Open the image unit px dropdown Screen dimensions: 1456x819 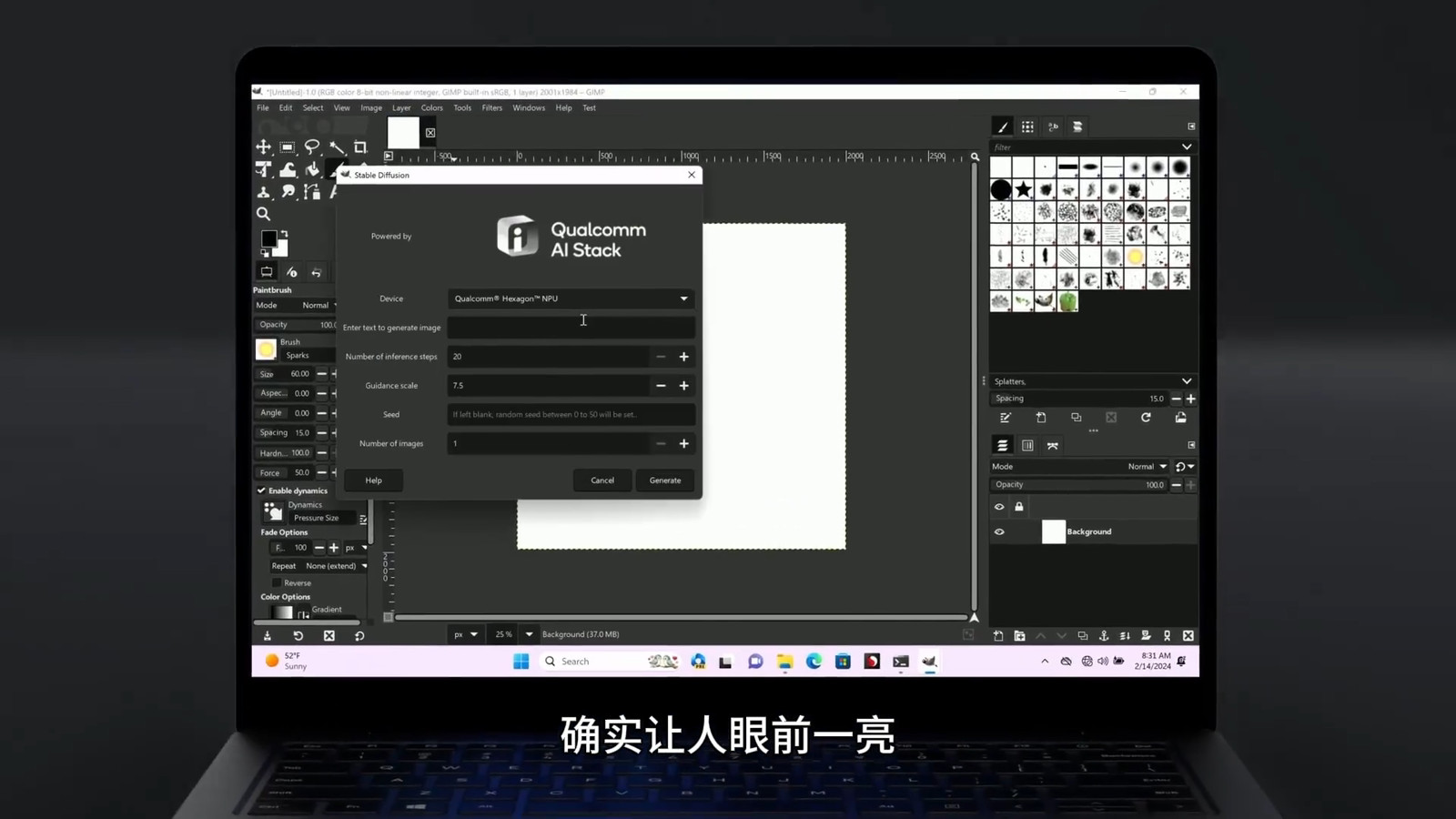[465, 634]
